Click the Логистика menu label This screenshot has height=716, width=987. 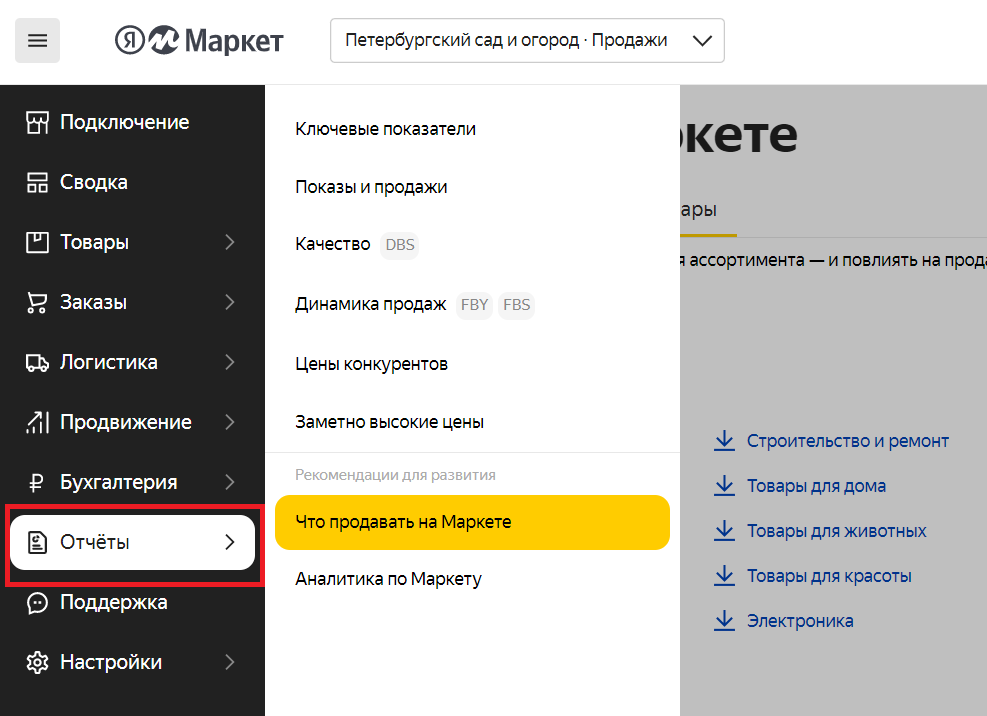[109, 363]
